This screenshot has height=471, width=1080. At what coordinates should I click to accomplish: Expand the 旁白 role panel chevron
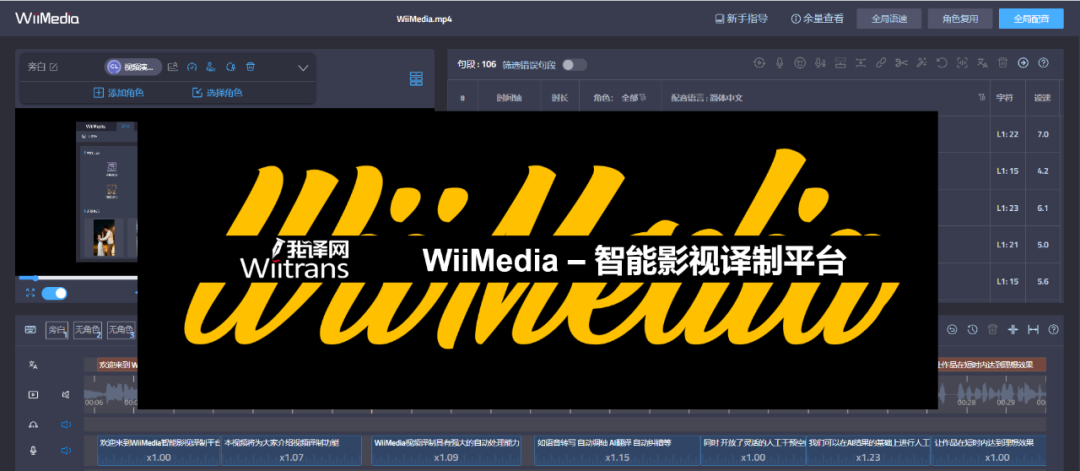pos(302,67)
